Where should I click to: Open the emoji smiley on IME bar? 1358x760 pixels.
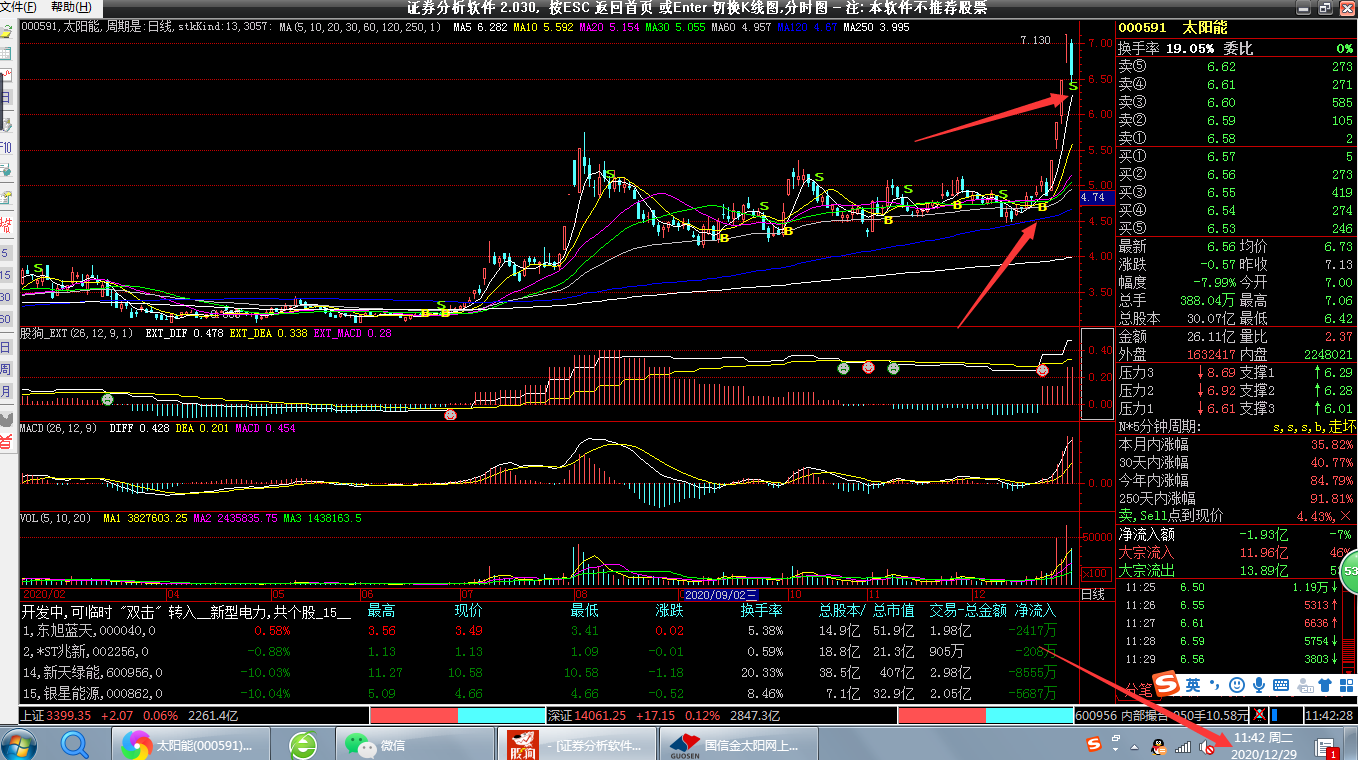click(1237, 685)
